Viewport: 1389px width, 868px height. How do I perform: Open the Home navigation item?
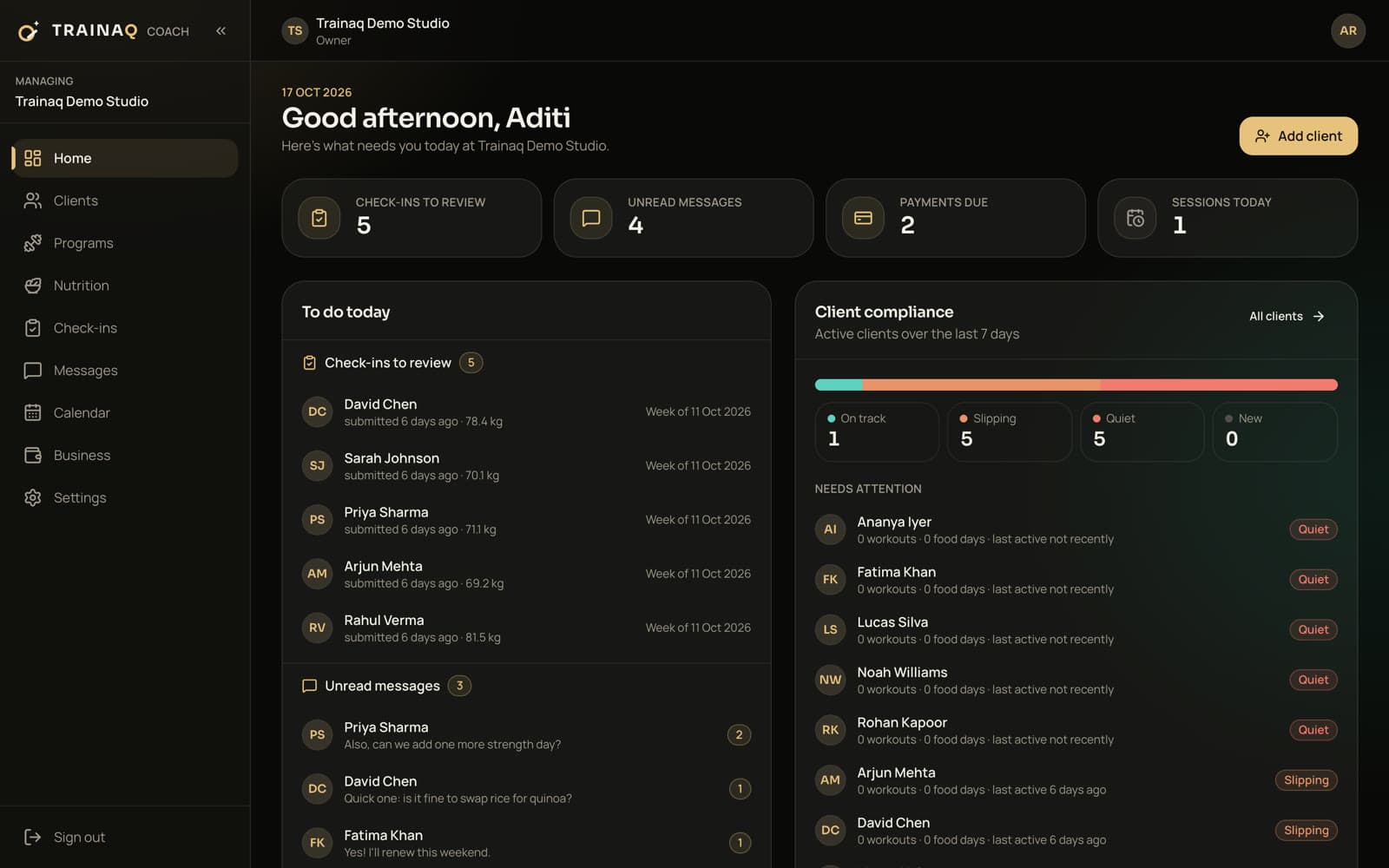tap(125, 158)
